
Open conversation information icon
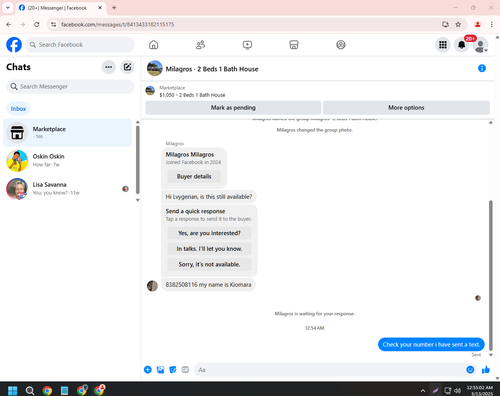482,68
